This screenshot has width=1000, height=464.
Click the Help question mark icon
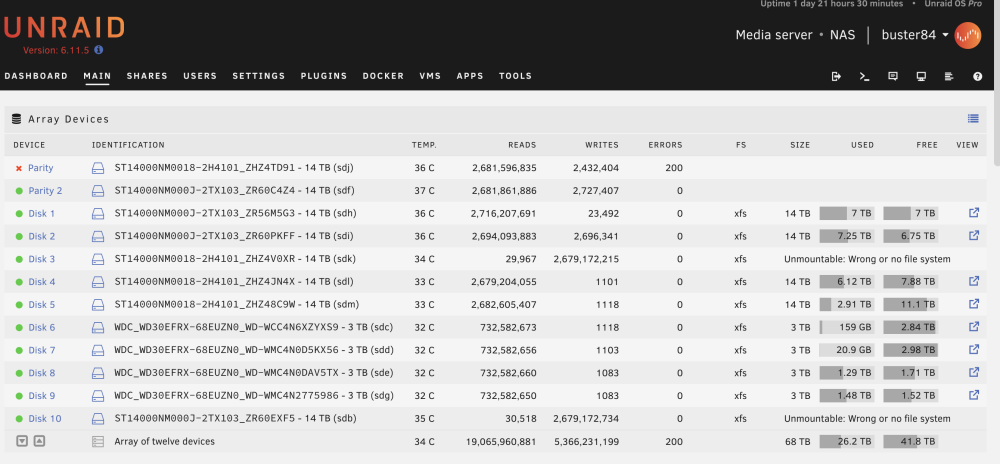point(978,76)
